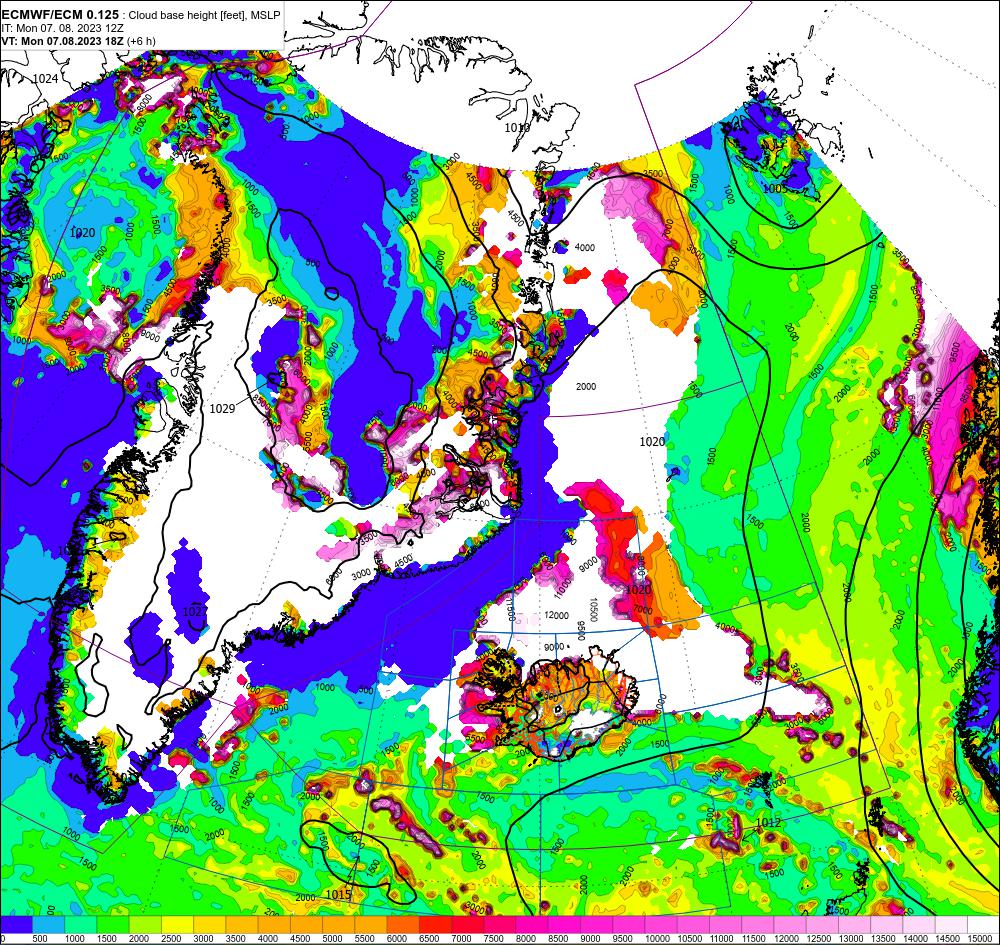Click the 1012 pressure label

click(x=768, y=823)
